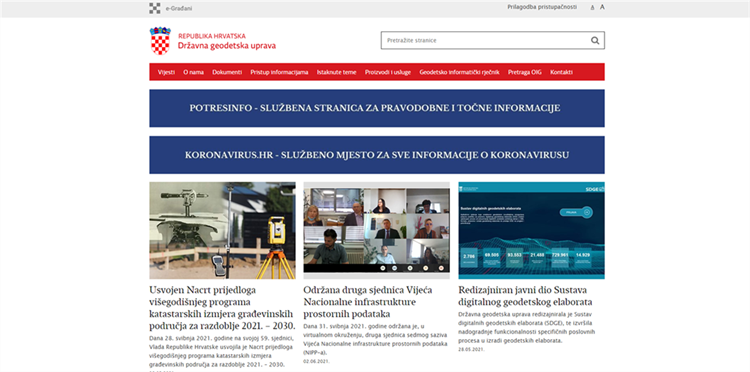Open Pristup informacijama menu
750x372 pixels.
pos(279,72)
